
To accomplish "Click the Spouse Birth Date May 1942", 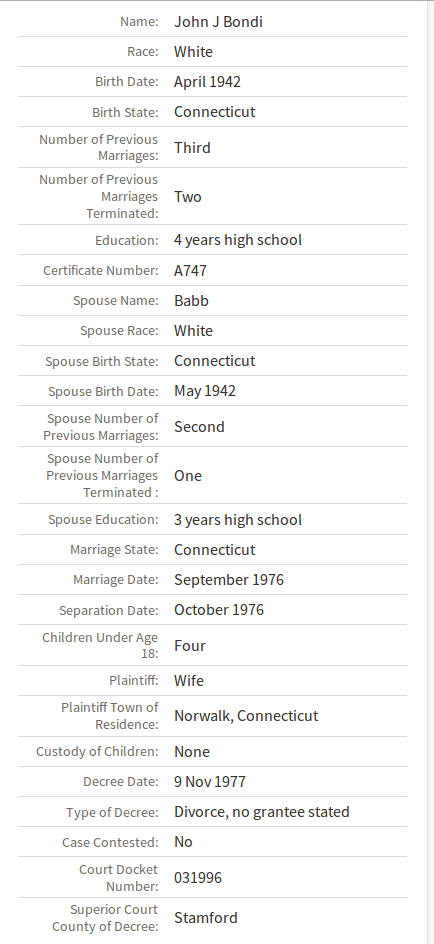I will click(x=205, y=391).
